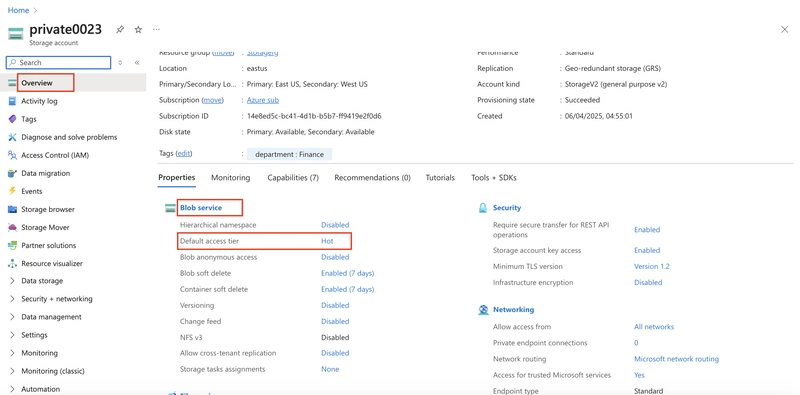Switch to the Monitoring tab
Viewport: 800px width, 395px height.
coord(231,178)
